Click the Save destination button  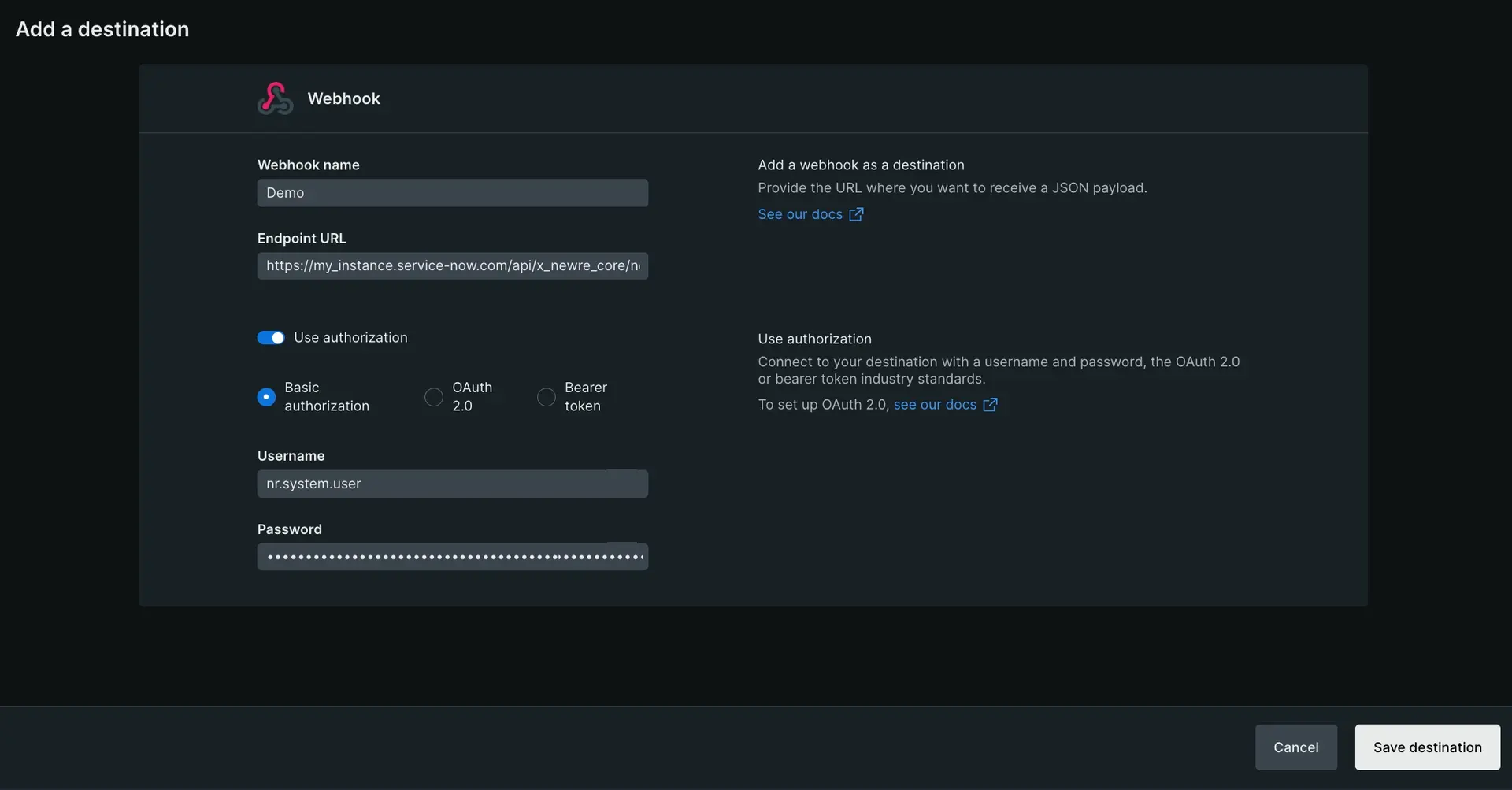coord(1426,747)
